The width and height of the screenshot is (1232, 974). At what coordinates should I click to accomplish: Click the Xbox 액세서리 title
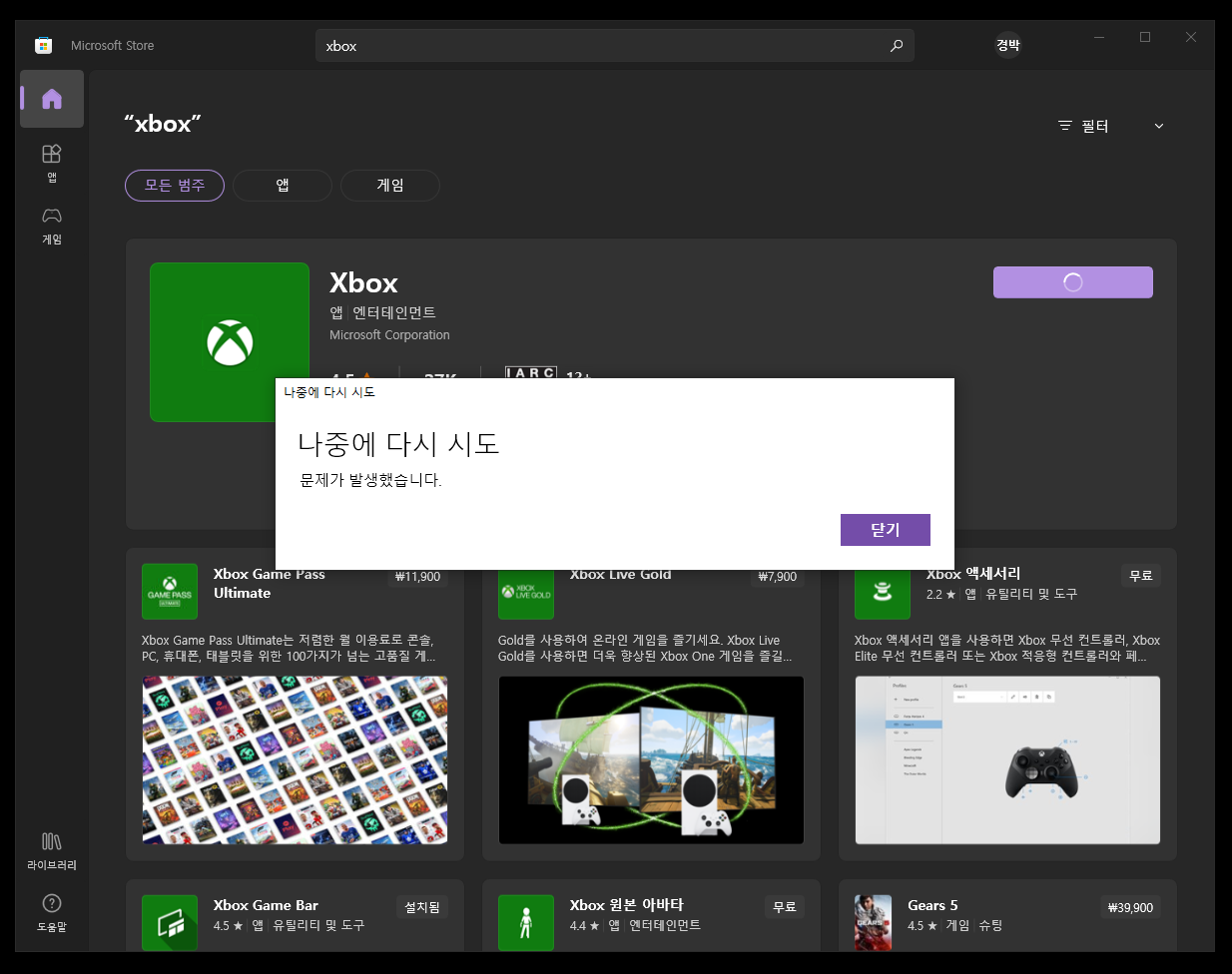pos(973,574)
